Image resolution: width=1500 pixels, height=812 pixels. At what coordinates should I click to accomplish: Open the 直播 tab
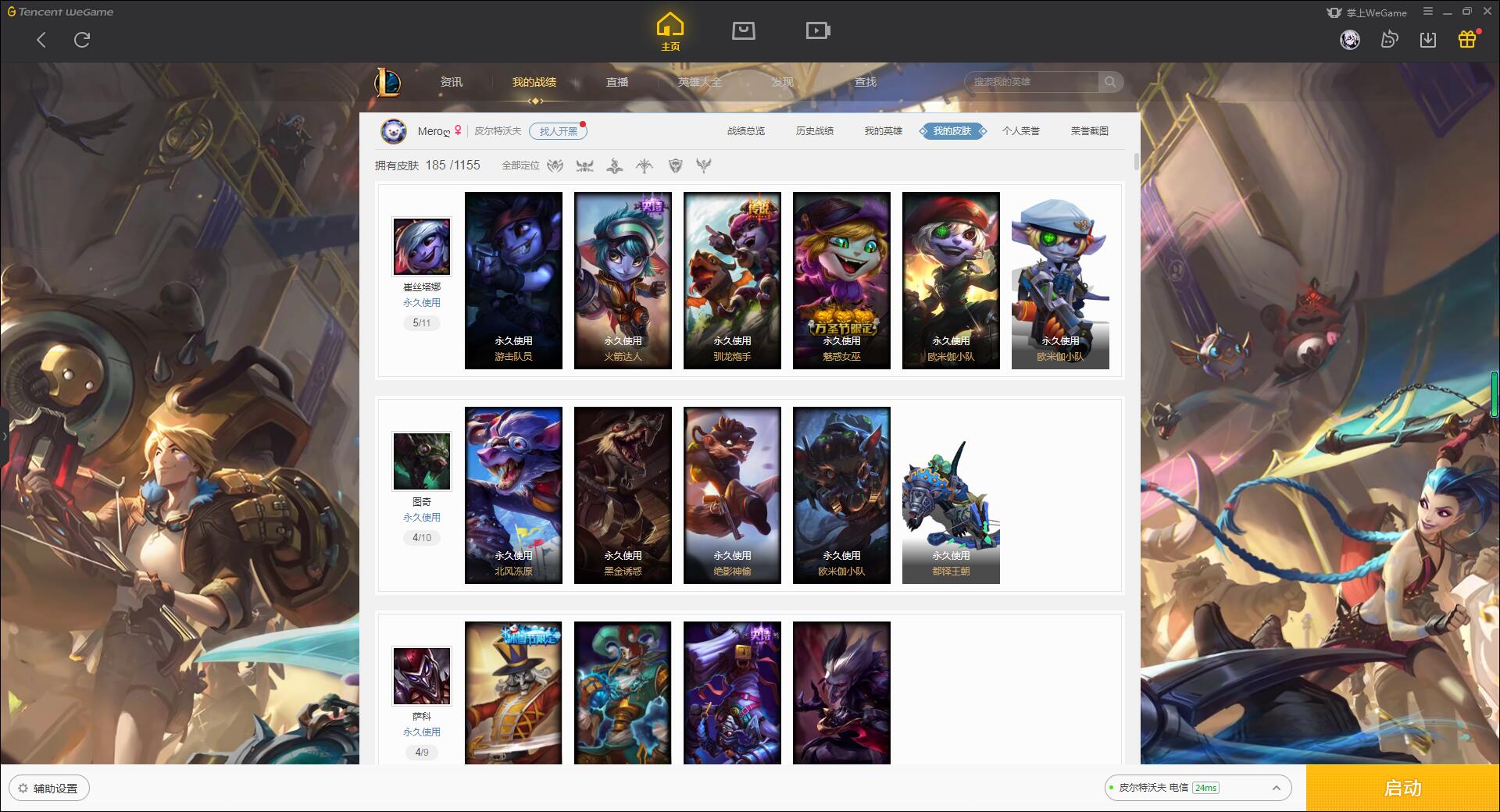(617, 82)
